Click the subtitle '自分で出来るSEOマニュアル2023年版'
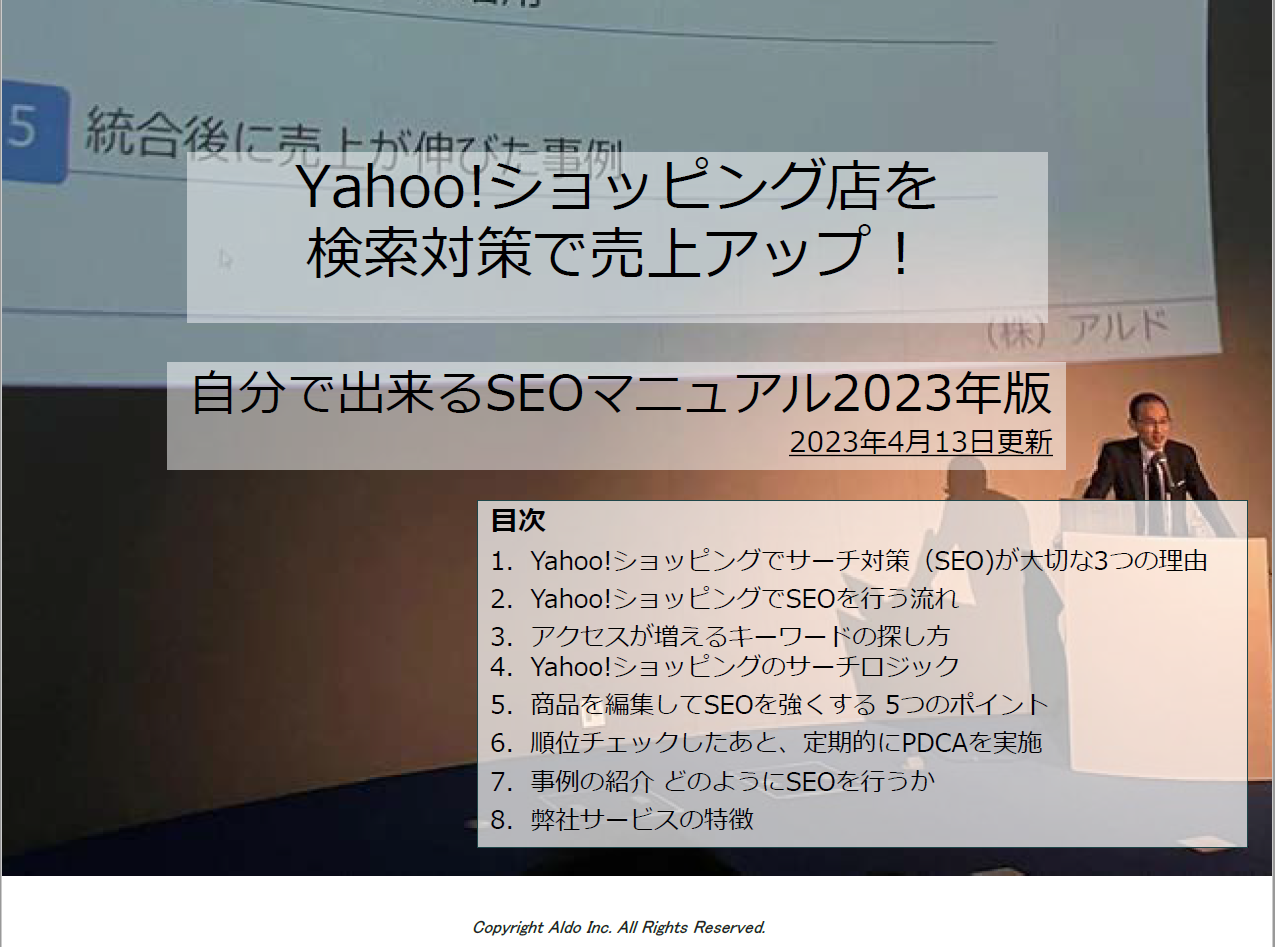This screenshot has height=947, width=1275. pos(621,394)
